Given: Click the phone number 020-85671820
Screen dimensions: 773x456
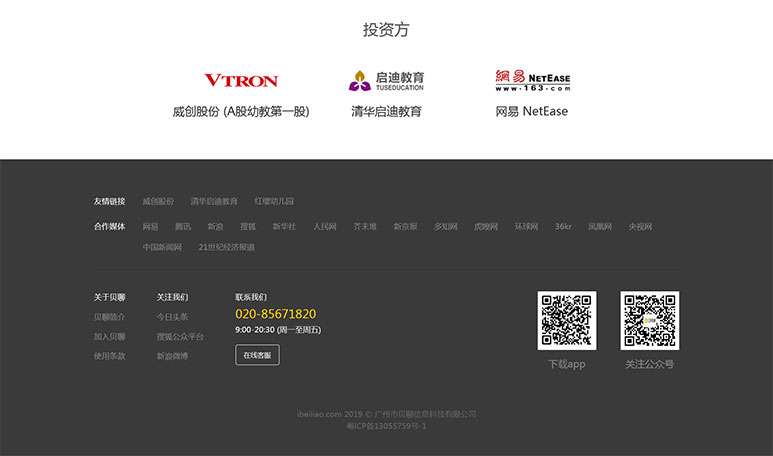Looking at the screenshot, I should coord(275,314).
